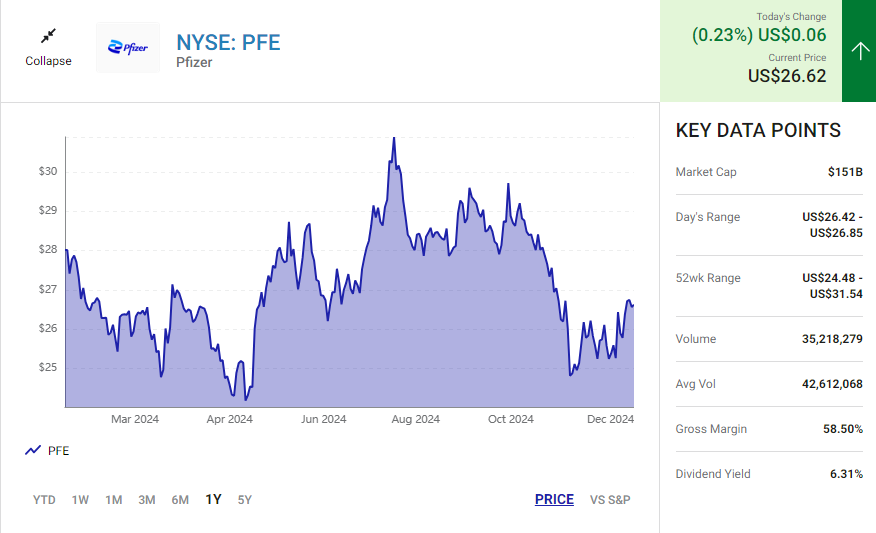
Task: Switch chart to 3M range
Action: click(147, 499)
